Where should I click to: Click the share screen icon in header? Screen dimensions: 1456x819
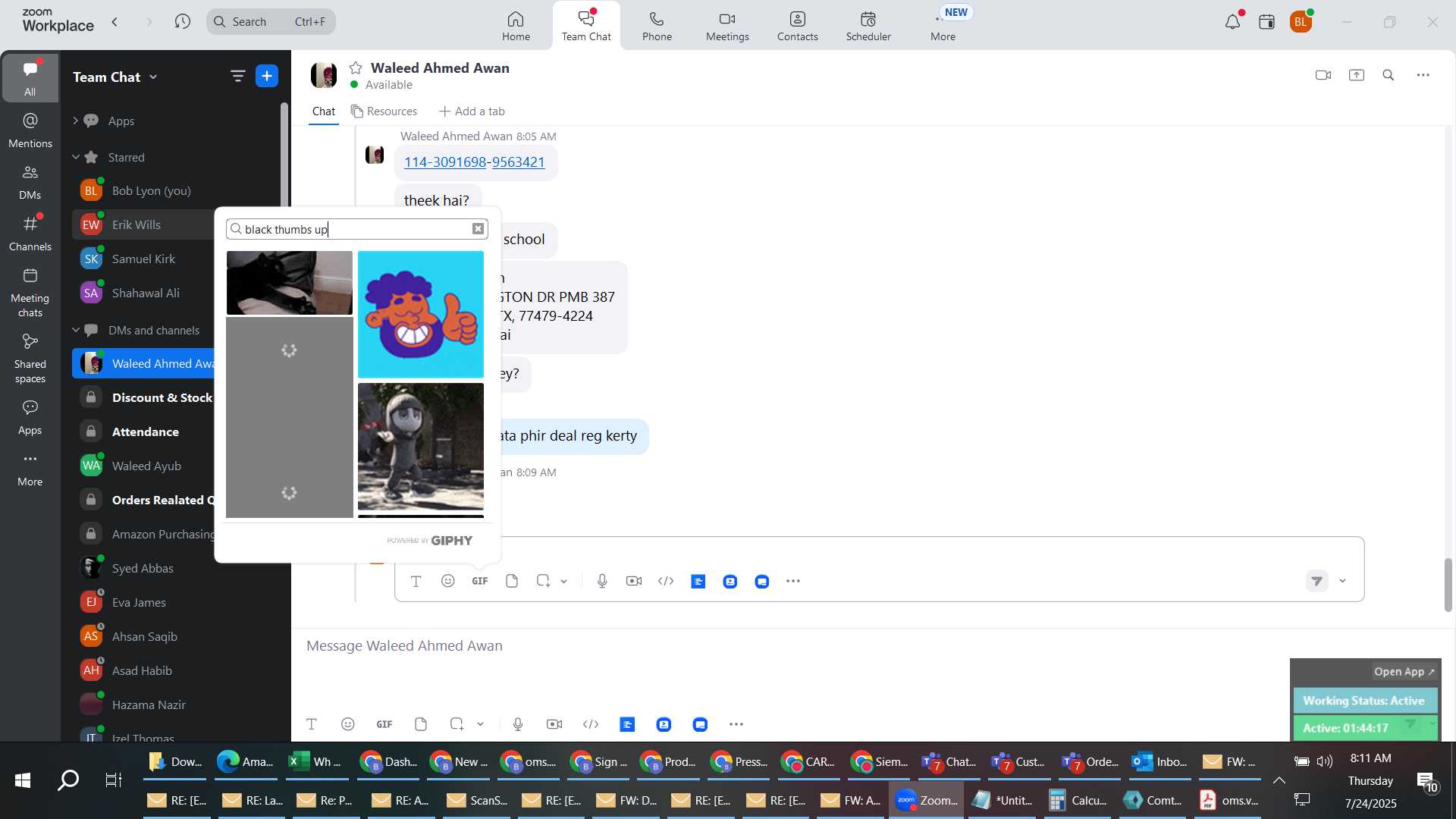pyautogui.click(x=1357, y=75)
